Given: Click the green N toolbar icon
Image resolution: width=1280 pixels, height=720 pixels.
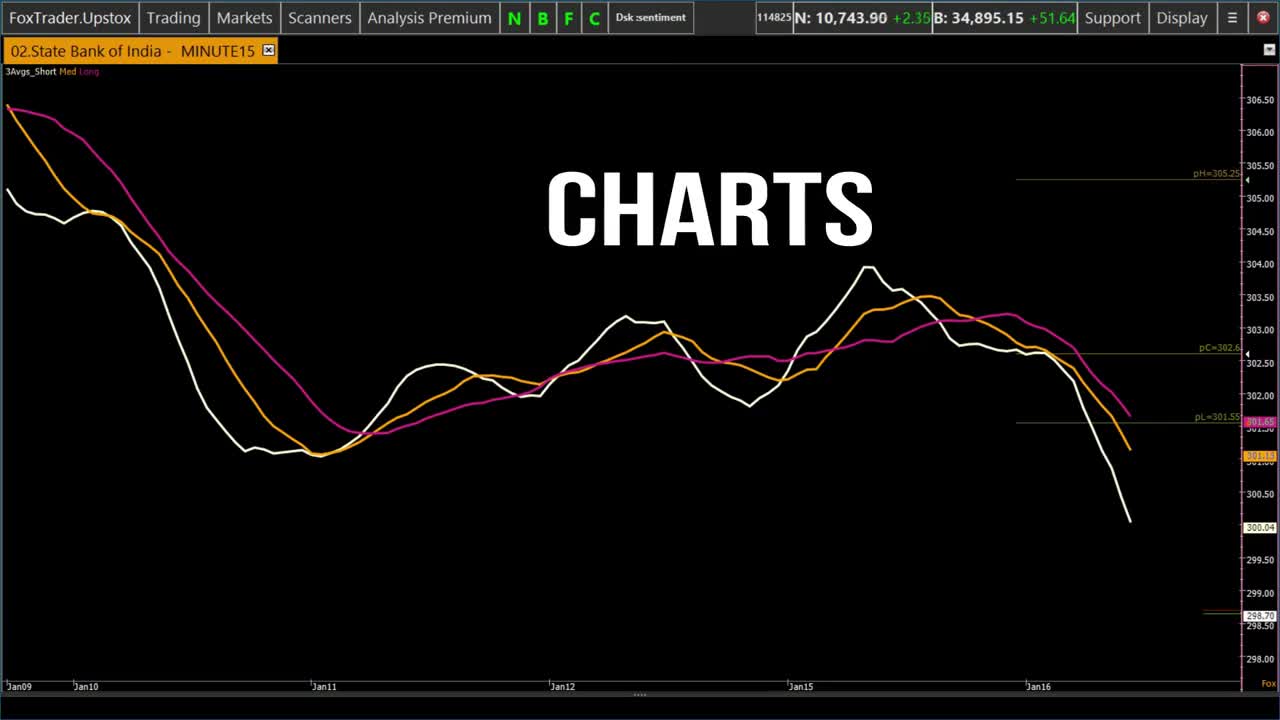Looking at the screenshot, I should [x=514, y=18].
